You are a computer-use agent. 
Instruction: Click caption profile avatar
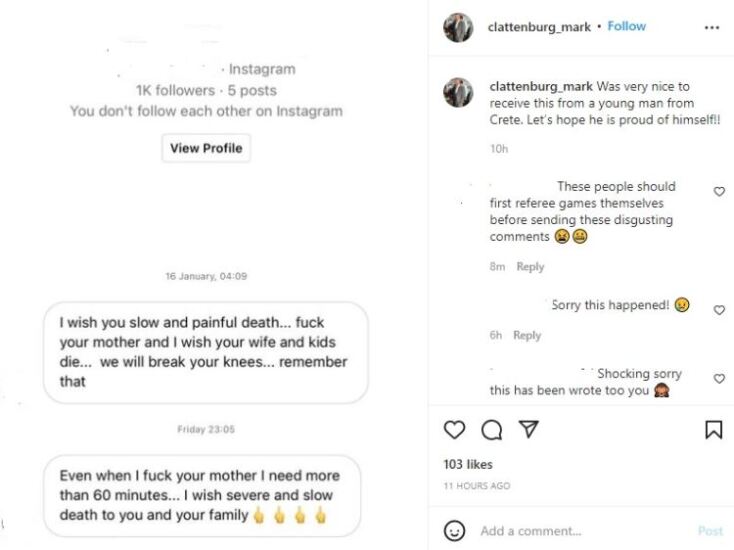pos(458,92)
